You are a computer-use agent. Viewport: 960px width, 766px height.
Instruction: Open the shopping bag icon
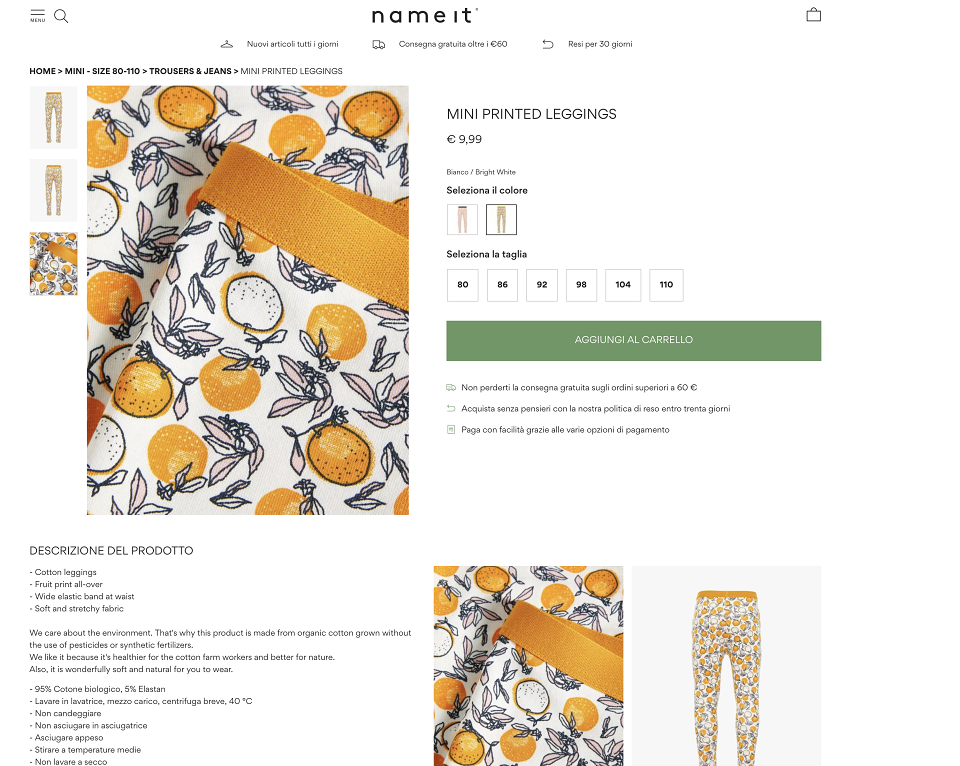[814, 15]
